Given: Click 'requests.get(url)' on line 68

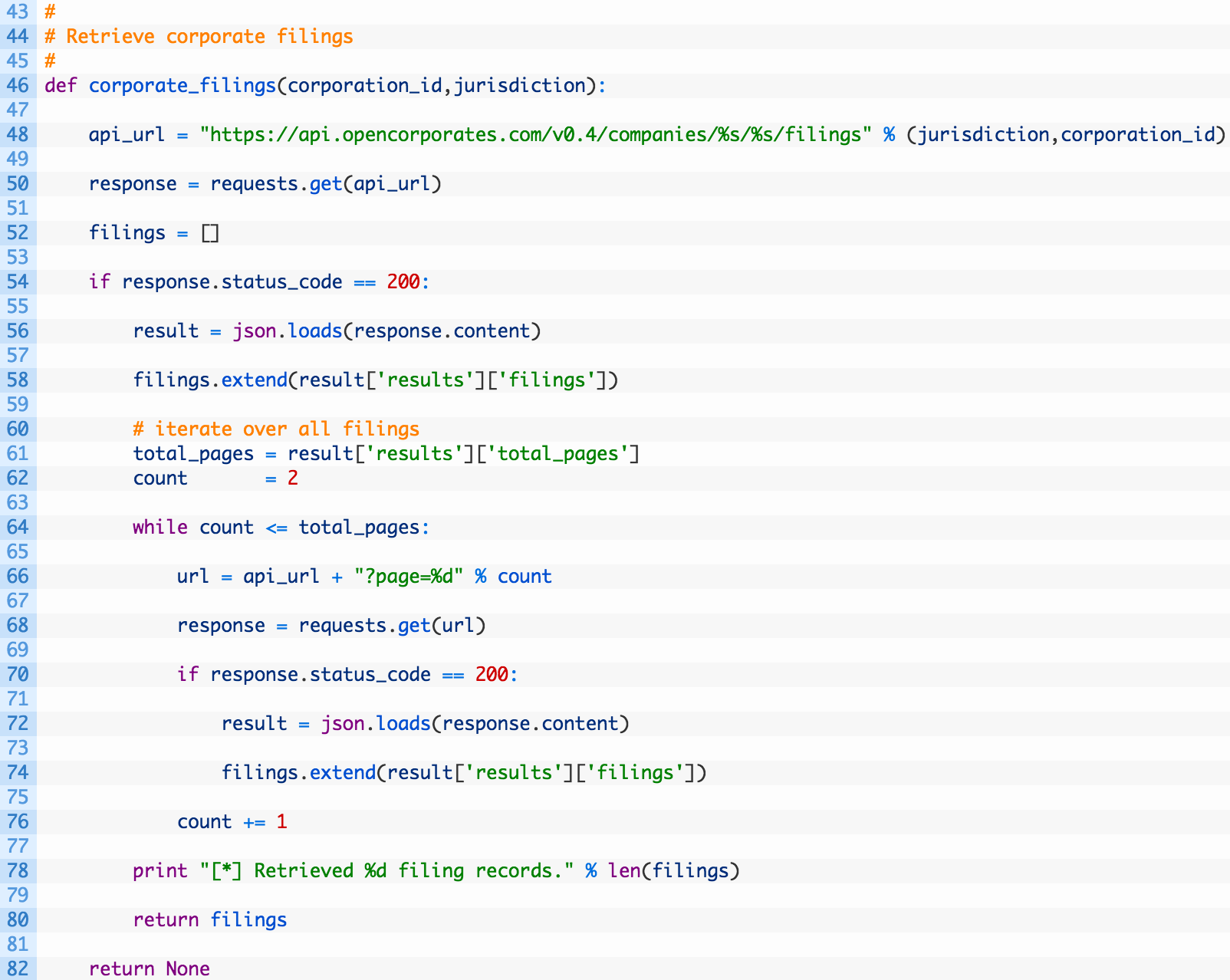Looking at the screenshot, I should pyautogui.click(x=393, y=625).
